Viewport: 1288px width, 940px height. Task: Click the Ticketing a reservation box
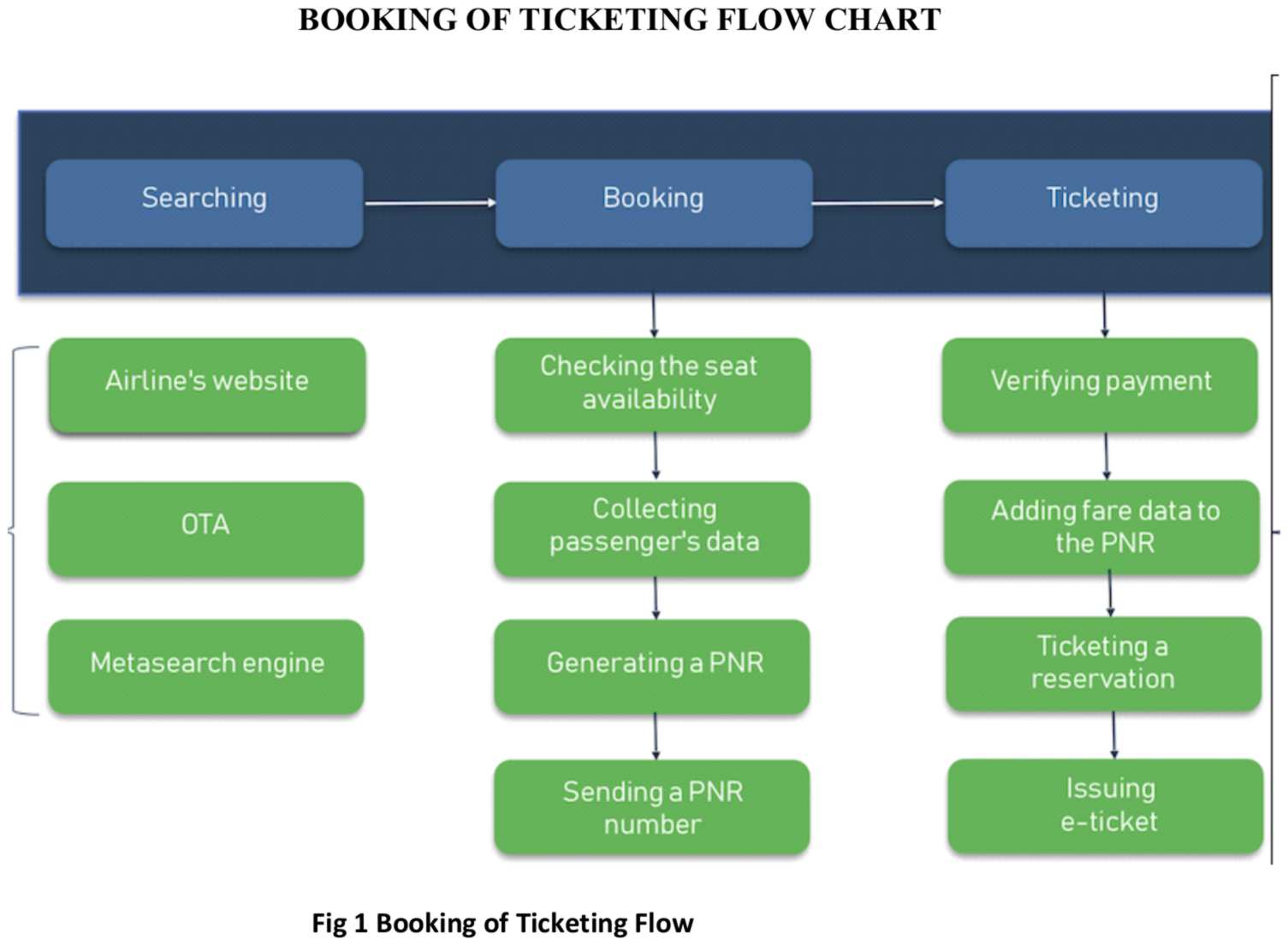(x=1103, y=663)
